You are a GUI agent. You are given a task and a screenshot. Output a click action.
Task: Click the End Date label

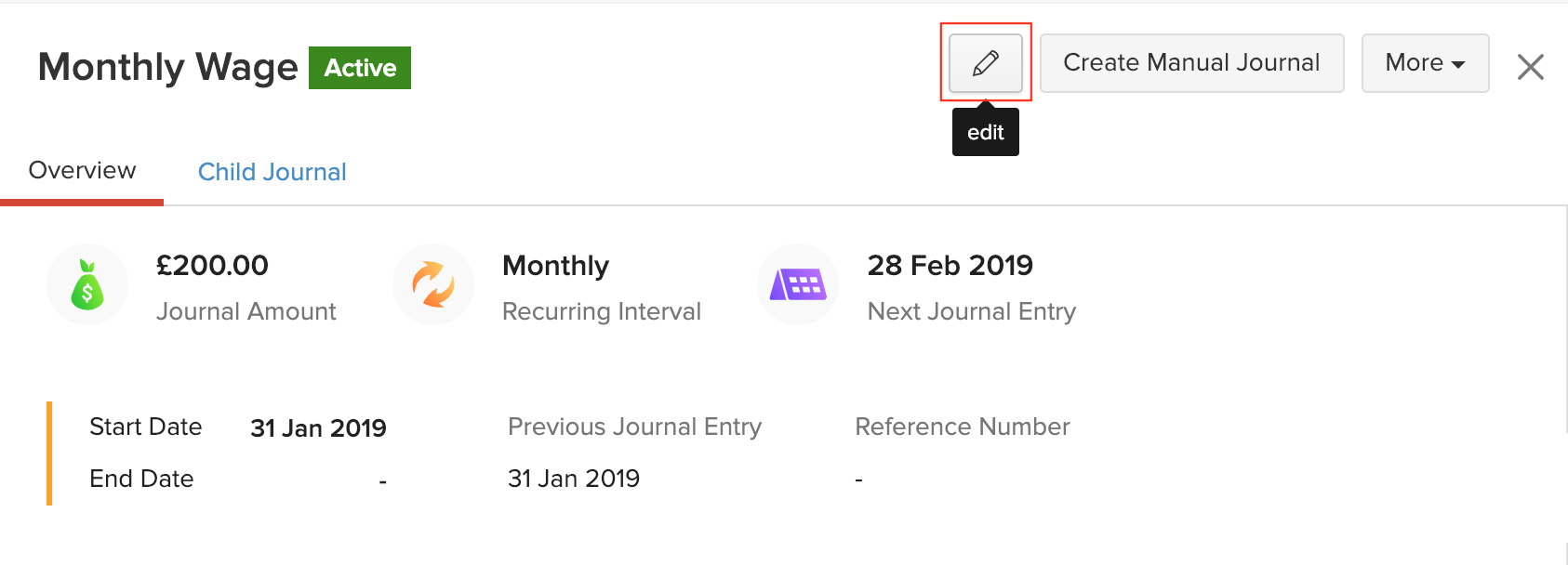141,479
